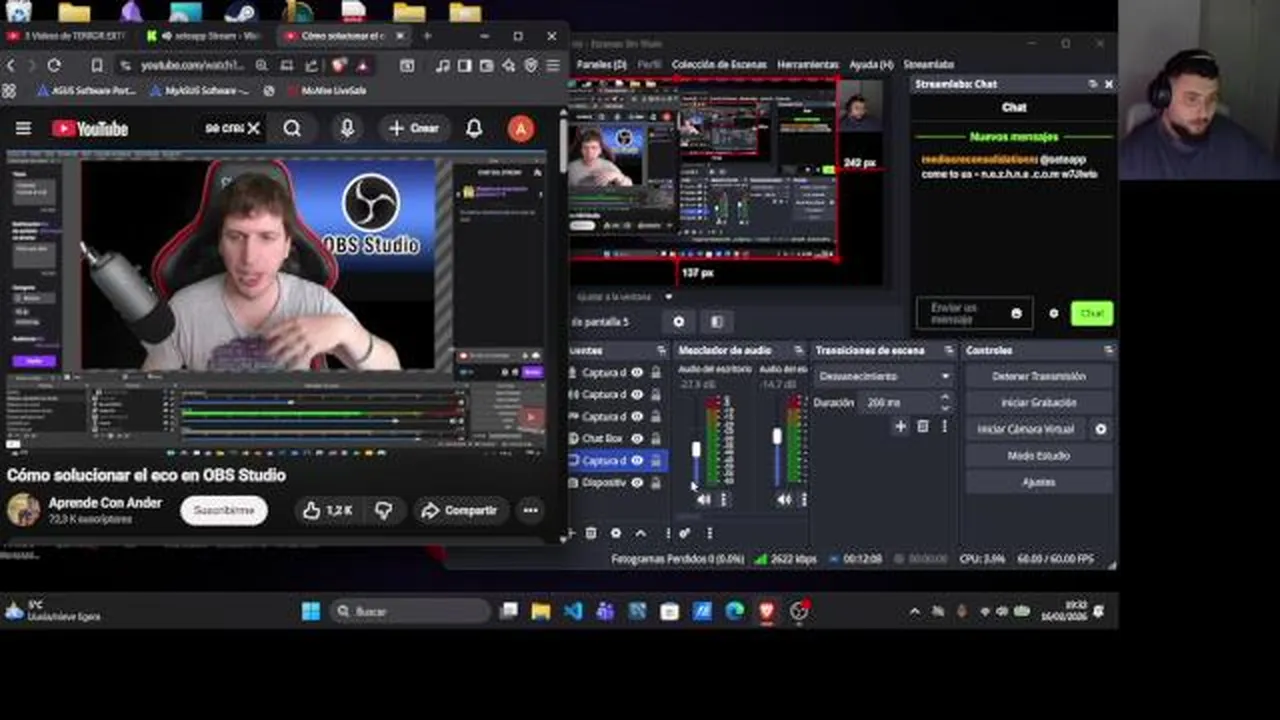Open YouTube hamburger guide menu
Viewport: 1280px width, 720px height.
[x=23, y=128]
